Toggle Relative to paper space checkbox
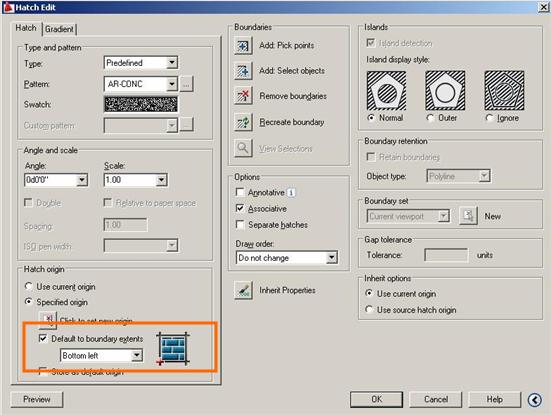Image resolution: width=551 pixels, height=415 pixels. click(x=108, y=203)
